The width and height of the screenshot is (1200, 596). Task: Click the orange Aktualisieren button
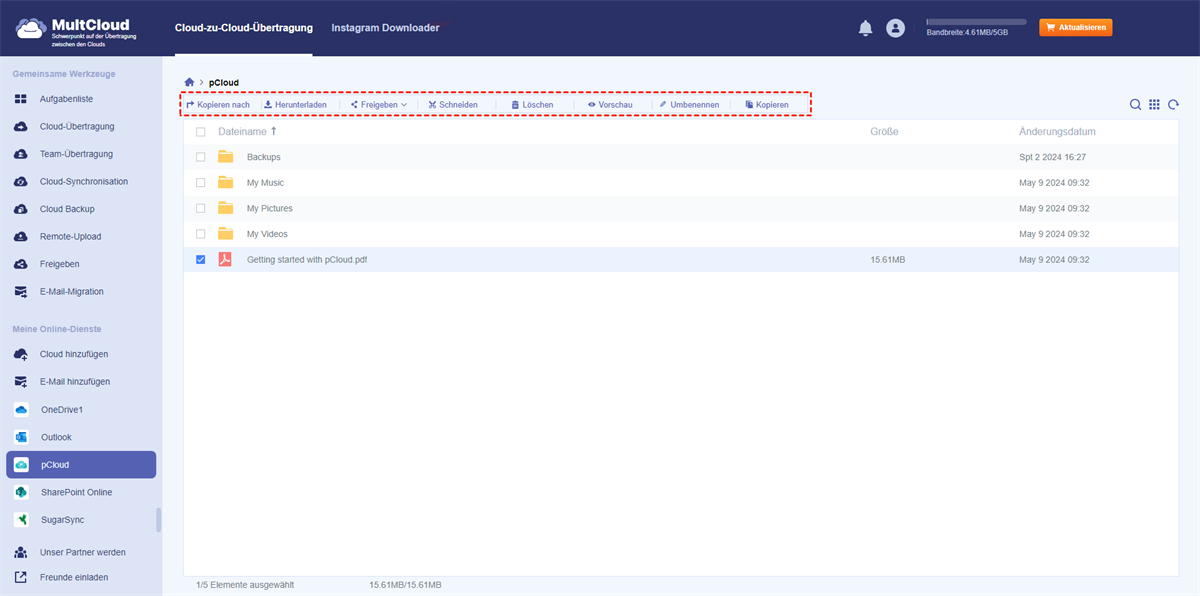[1076, 27]
